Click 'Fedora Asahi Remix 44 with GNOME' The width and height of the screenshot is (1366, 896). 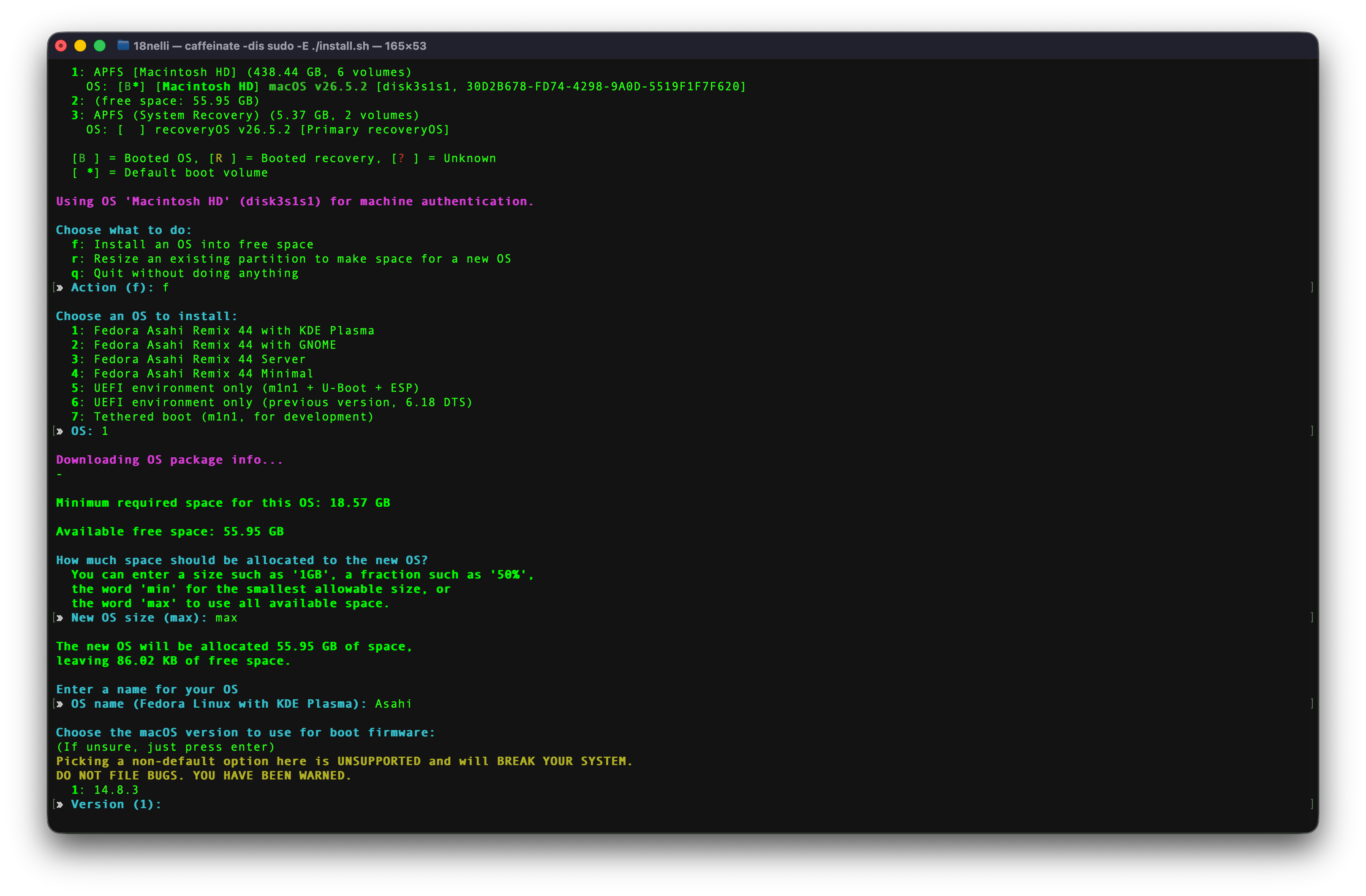click(215, 345)
